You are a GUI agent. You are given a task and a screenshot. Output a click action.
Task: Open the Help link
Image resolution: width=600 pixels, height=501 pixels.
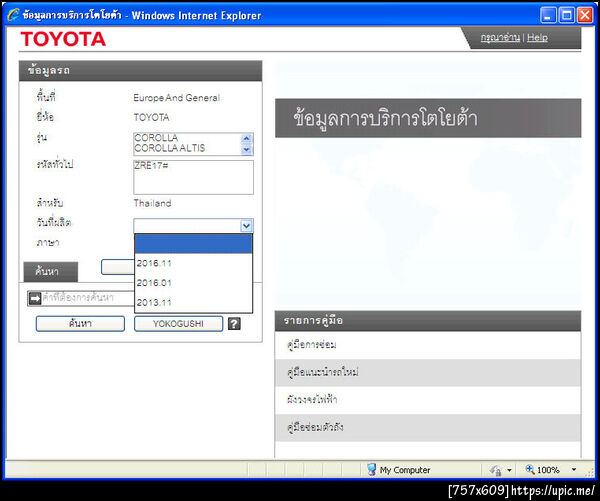[537, 38]
